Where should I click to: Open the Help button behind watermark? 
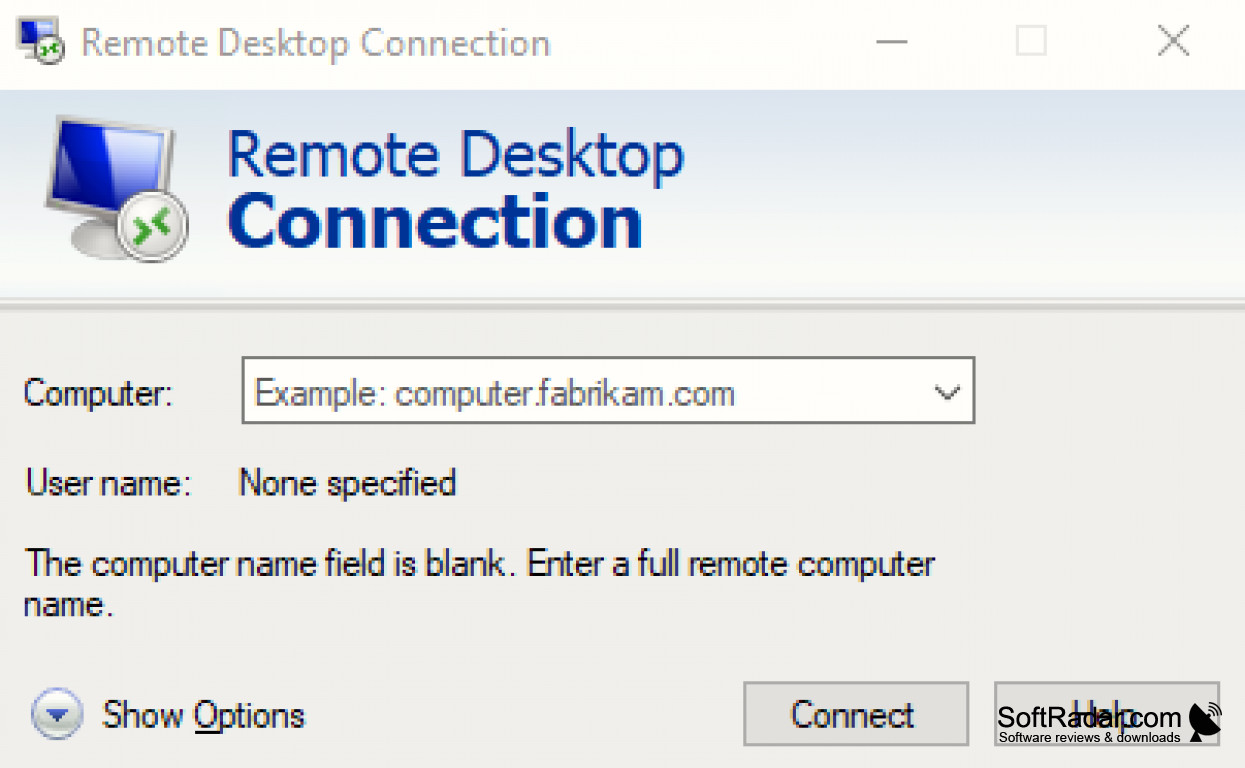click(1107, 713)
